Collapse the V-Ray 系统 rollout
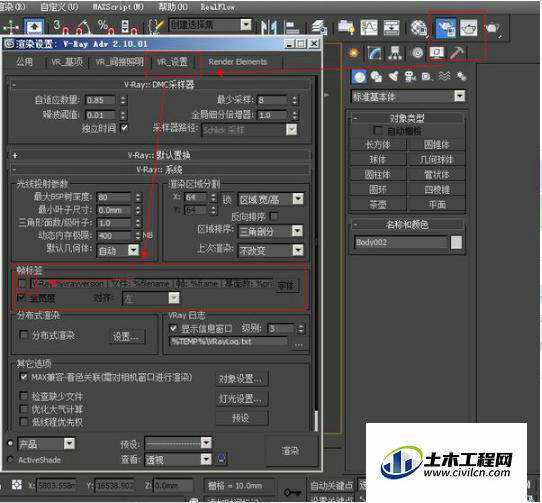 (159, 169)
